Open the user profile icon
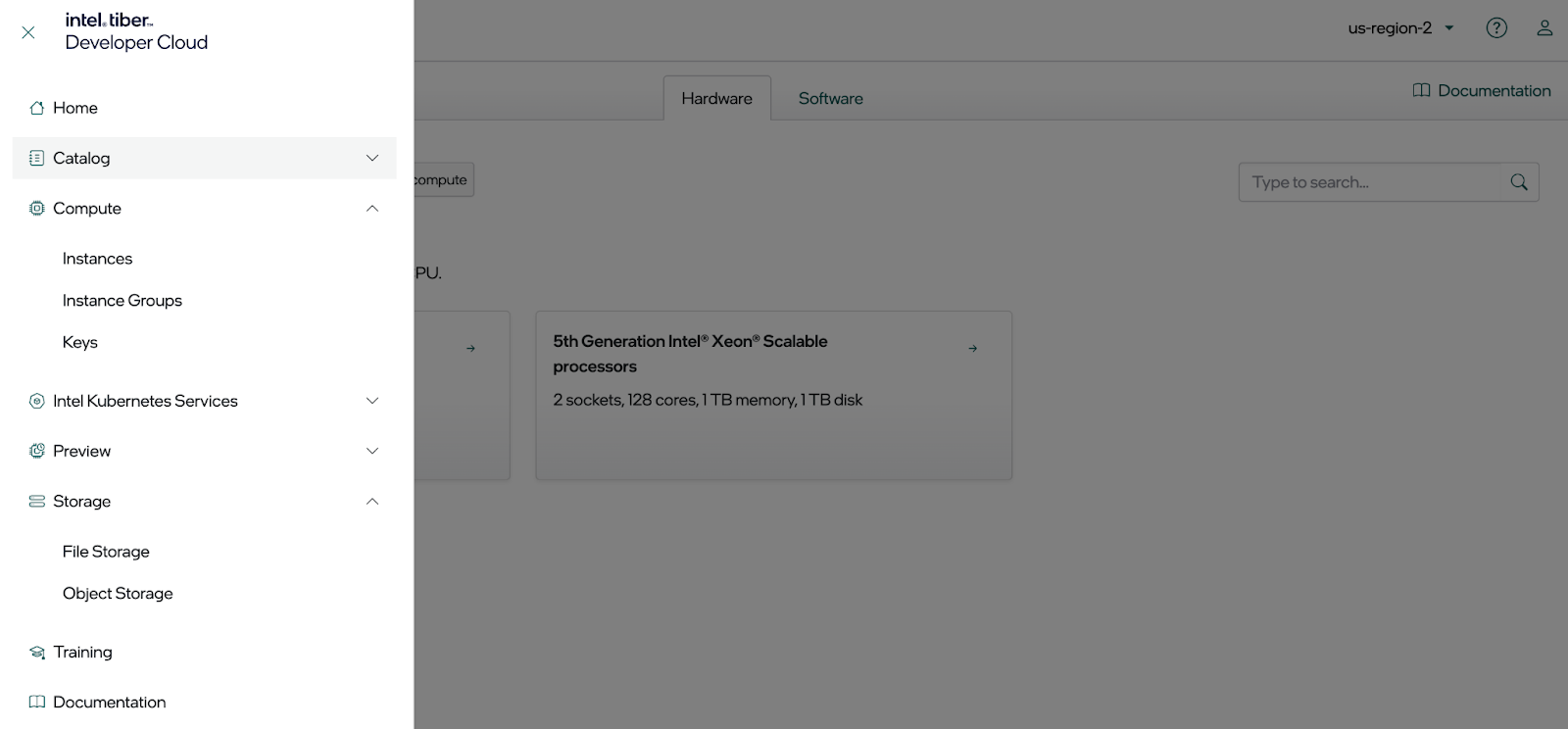This screenshot has width=1568, height=729. pos(1544,28)
